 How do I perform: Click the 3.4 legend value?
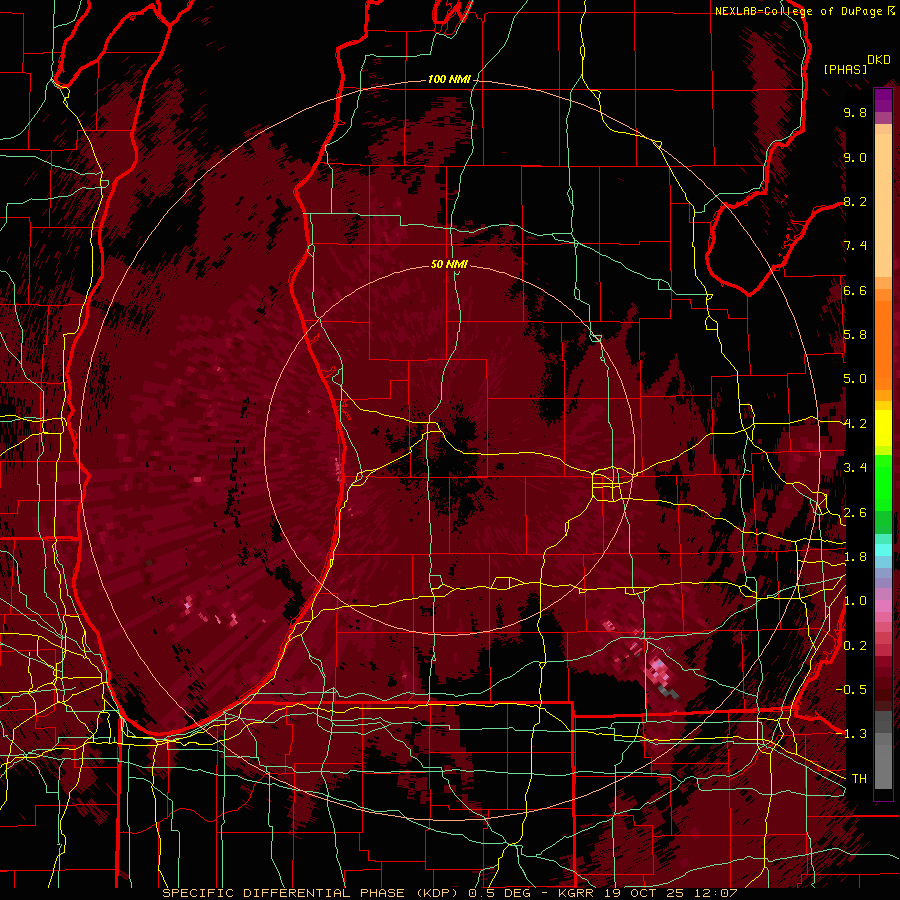[x=855, y=468]
